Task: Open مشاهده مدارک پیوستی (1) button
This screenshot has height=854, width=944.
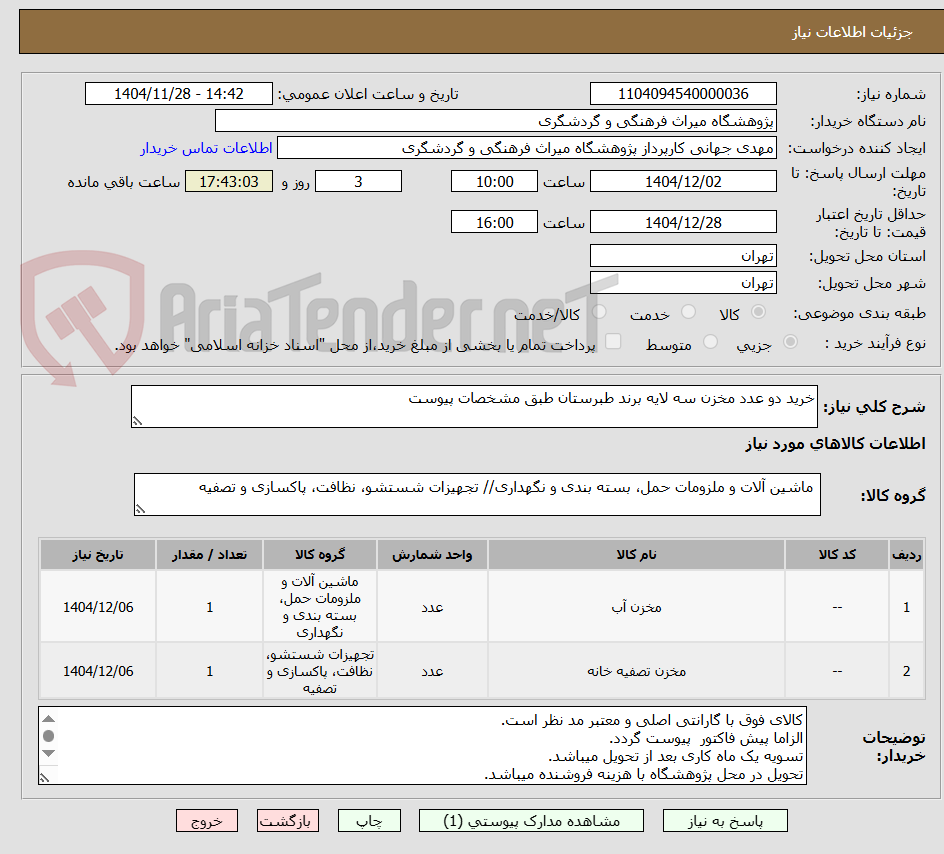Action: pyautogui.click(x=531, y=821)
